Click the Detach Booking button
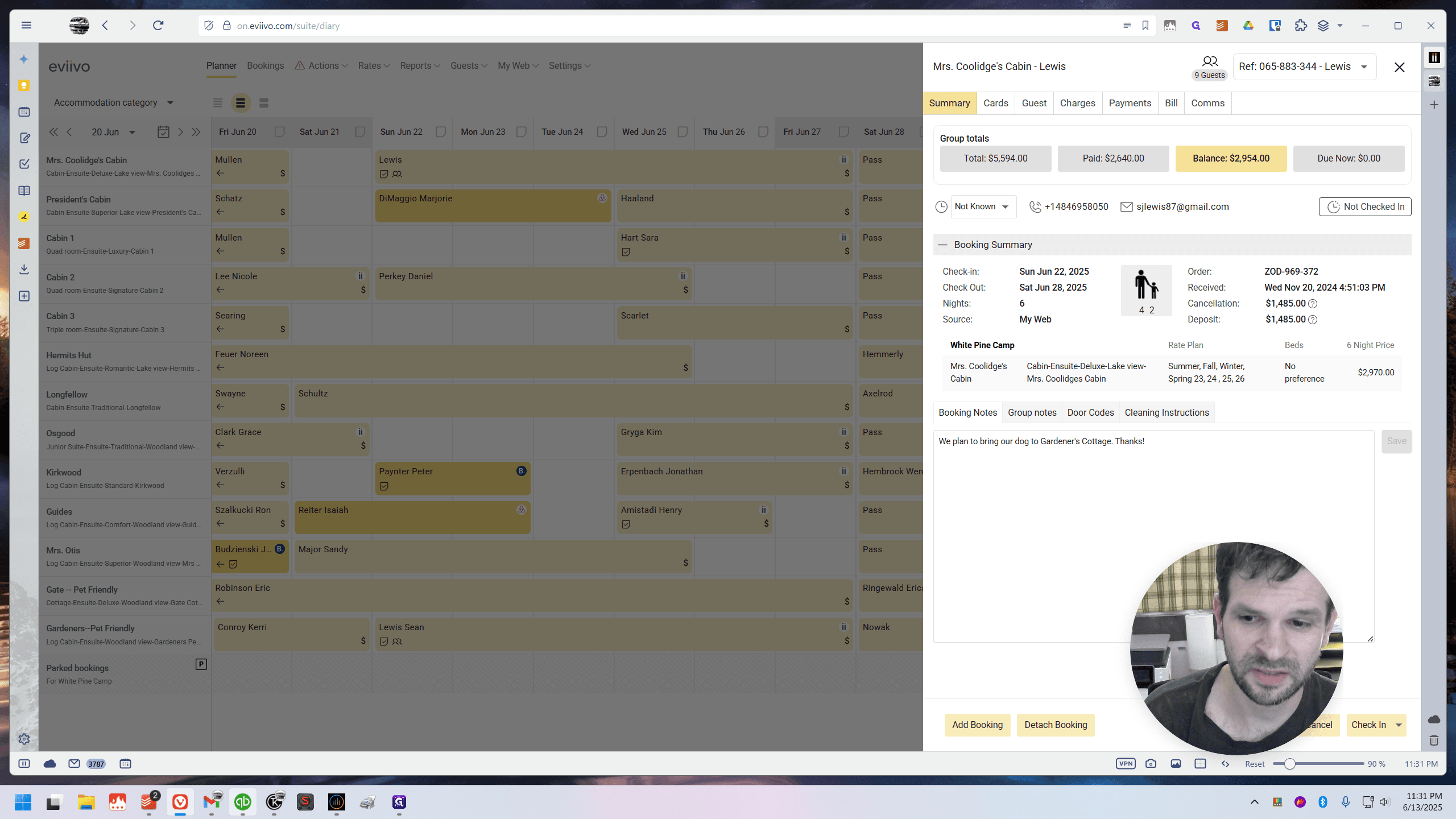 (x=1056, y=725)
